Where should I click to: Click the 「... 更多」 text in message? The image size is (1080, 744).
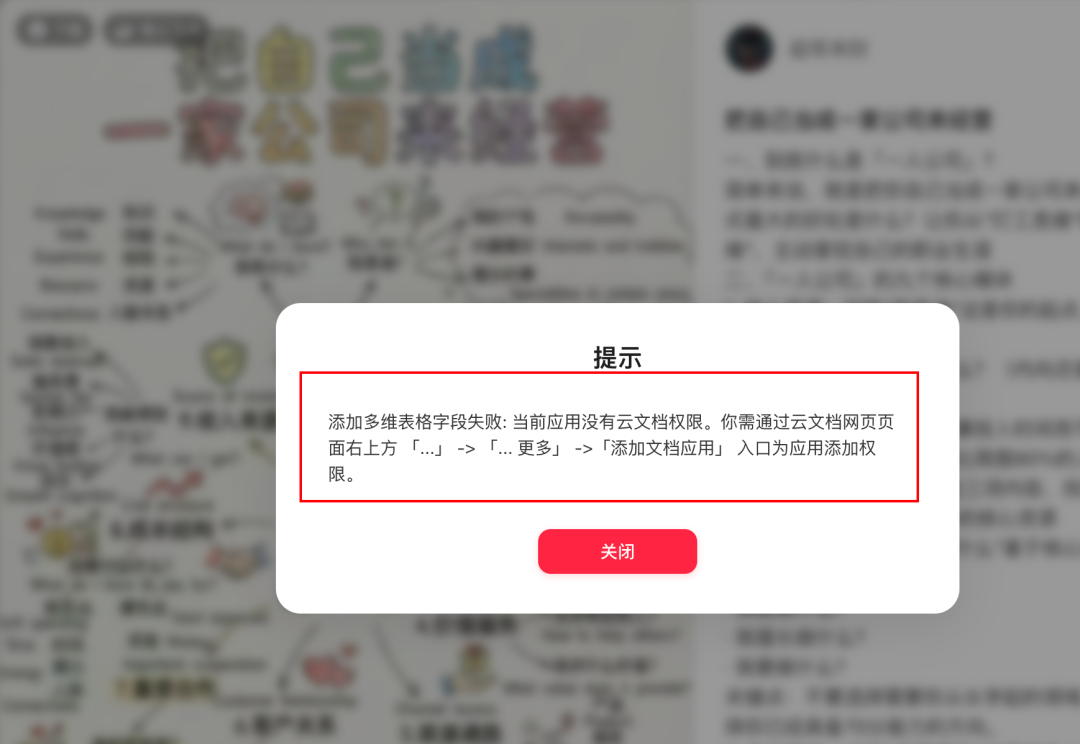[525, 448]
